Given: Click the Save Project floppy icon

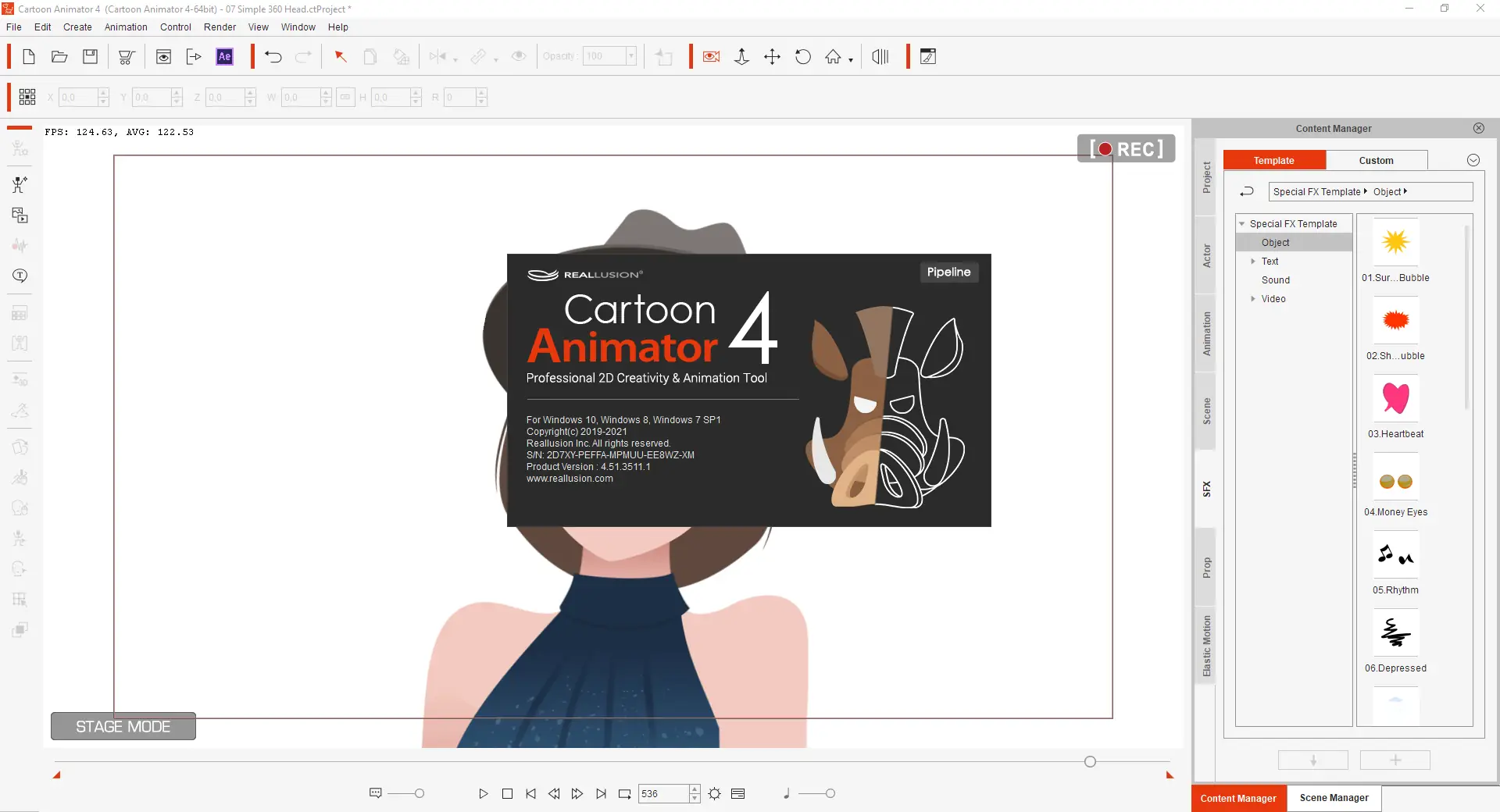Looking at the screenshot, I should point(91,56).
